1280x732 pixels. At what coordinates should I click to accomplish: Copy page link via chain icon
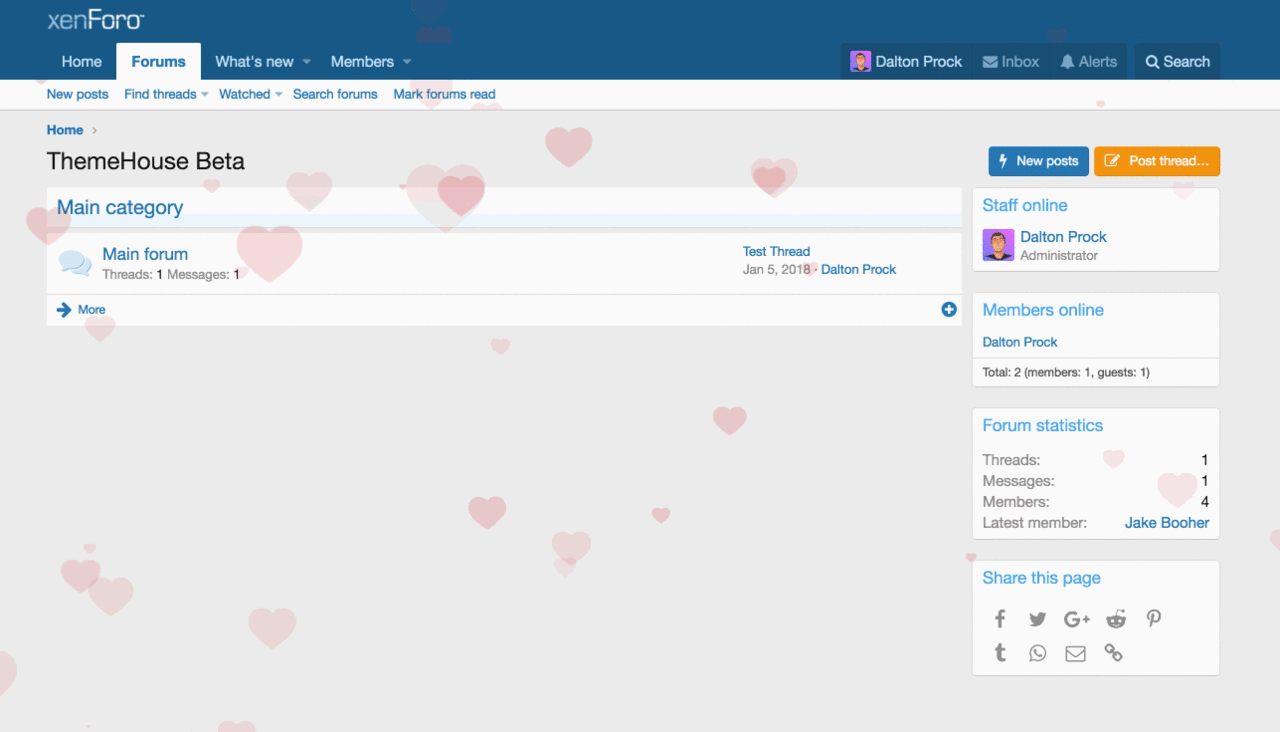pos(1113,653)
